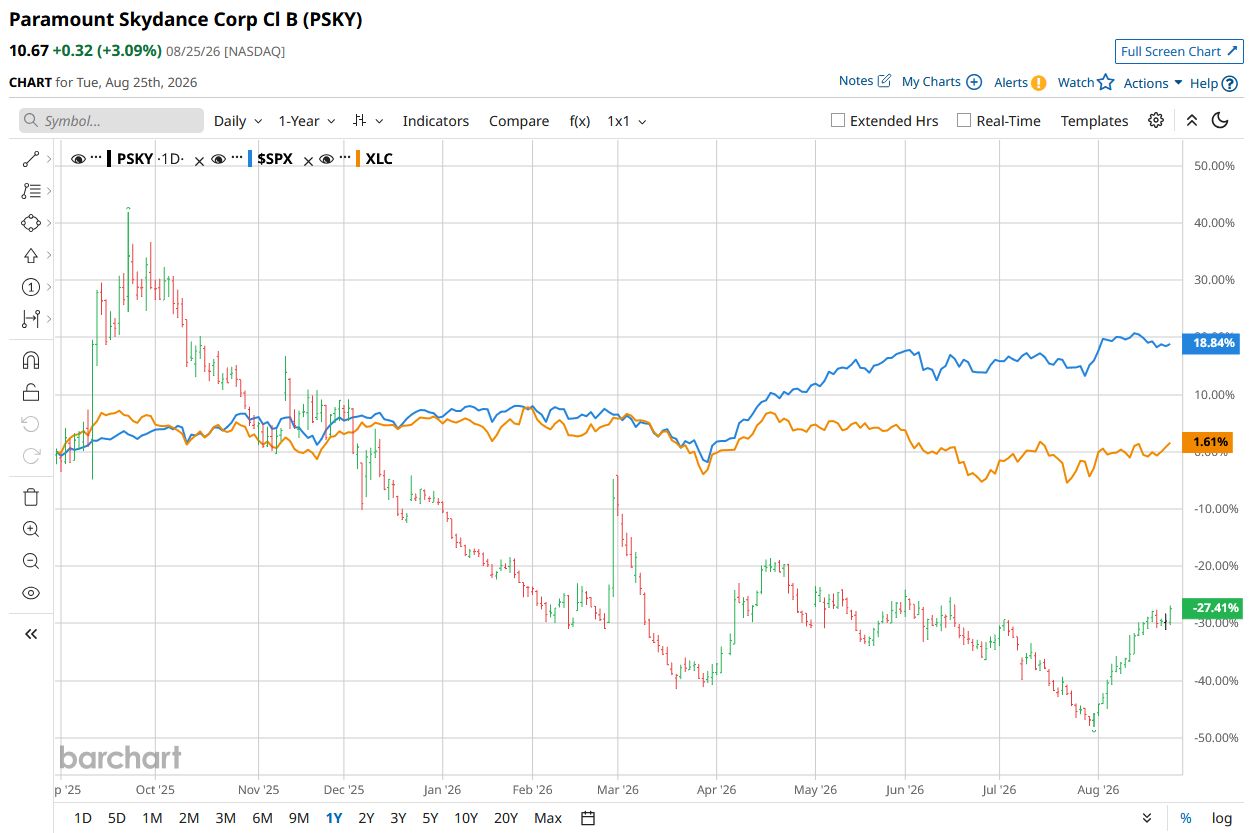
Task: Expand the Actions dropdown
Action: [x=1153, y=83]
